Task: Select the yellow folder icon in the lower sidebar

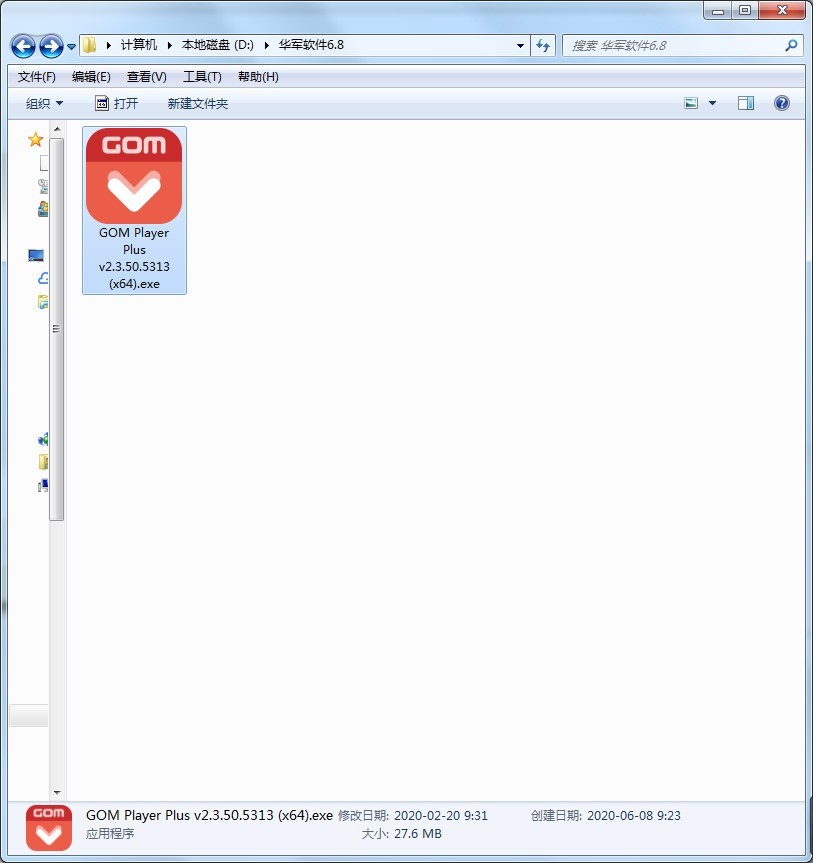Action: click(43, 462)
